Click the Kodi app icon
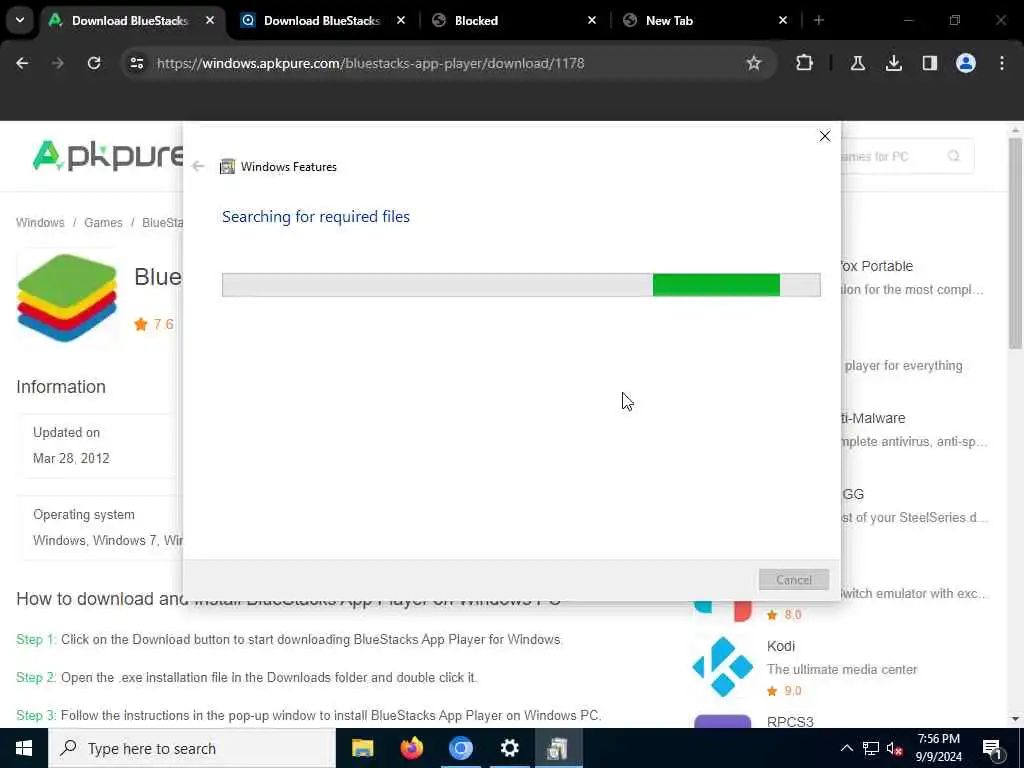The height and width of the screenshot is (768, 1024). coord(722,667)
